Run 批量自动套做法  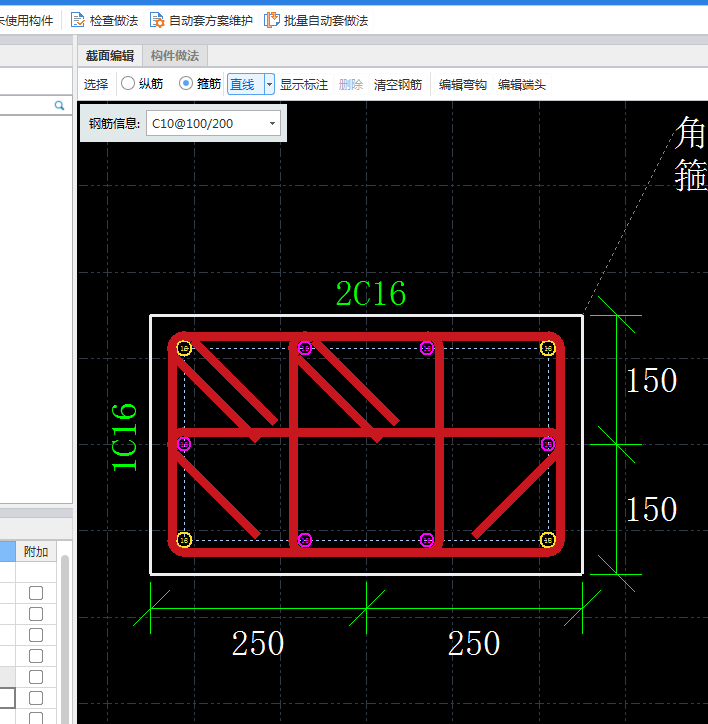tap(317, 21)
